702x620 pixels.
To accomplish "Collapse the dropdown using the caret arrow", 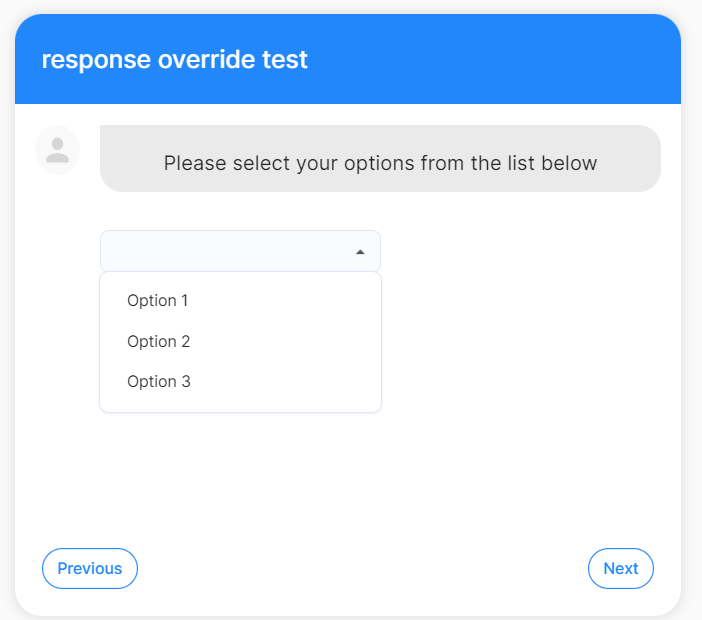I will coord(360,252).
